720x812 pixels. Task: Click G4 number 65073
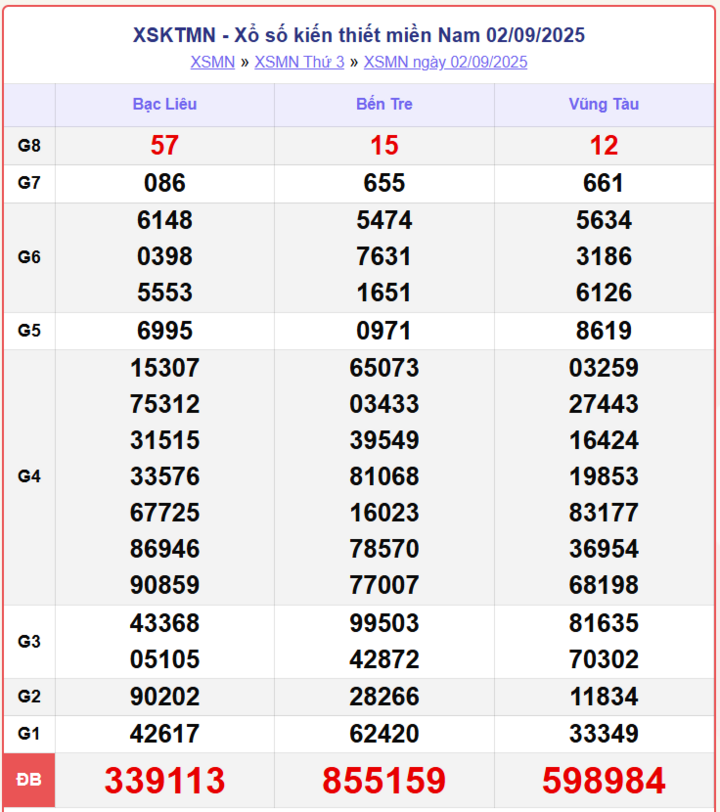click(x=384, y=368)
